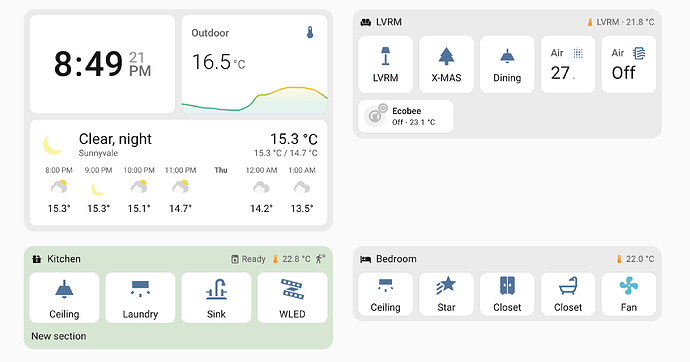This screenshot has width=690, height=362.
Task: Click the bathtub icon Closet tile
Action: (x=568, y=285)
